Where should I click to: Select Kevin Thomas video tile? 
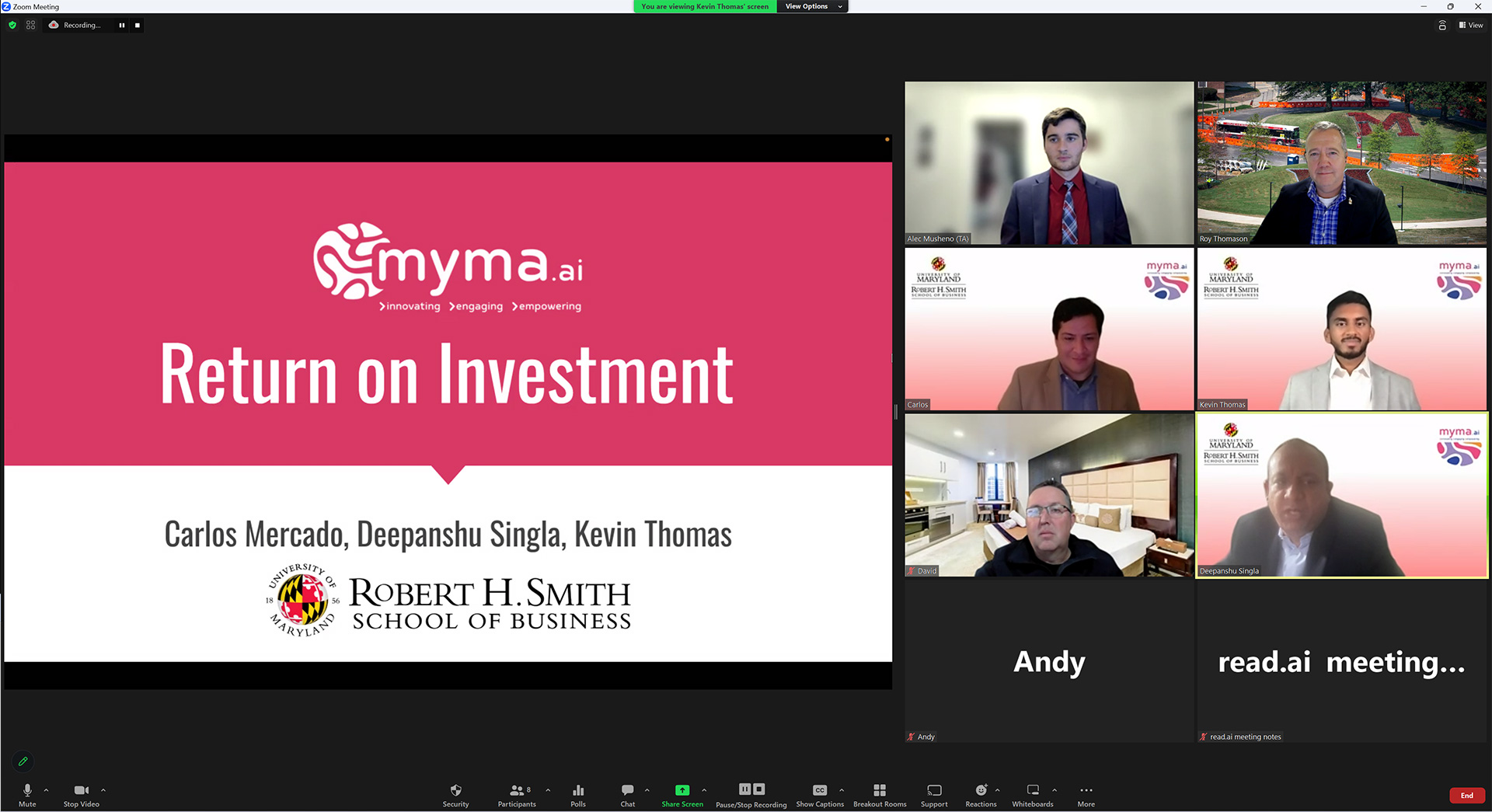point(1341,329)
